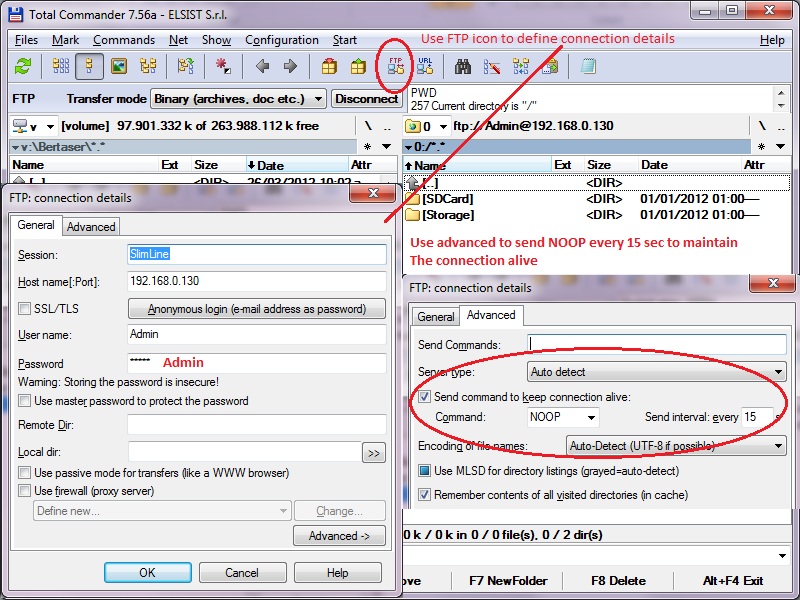The image size is (800, 600).
Task: Click the green Reread source refresh icon
Action: 23,66
